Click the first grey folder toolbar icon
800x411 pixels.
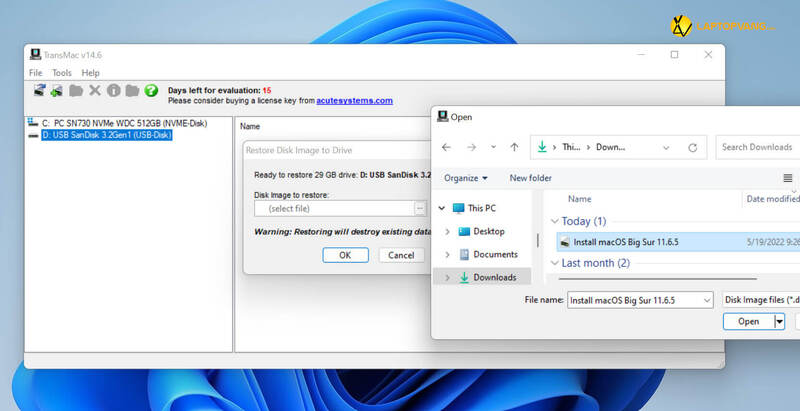pyautogui.click(x=76, y=91)
